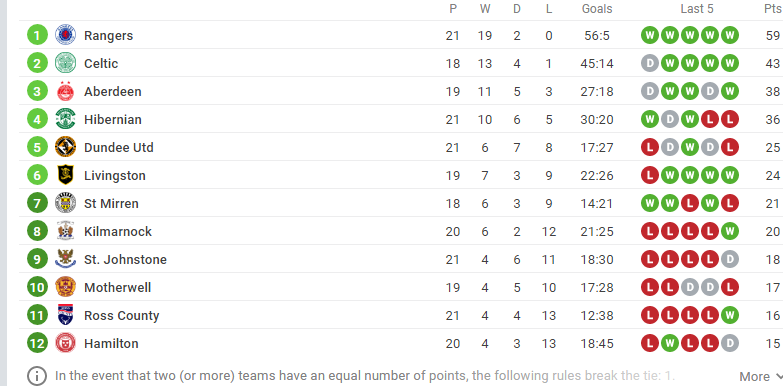
Task: Expand the More dropdown for tiebreak rules
Action: coord(761,377)
